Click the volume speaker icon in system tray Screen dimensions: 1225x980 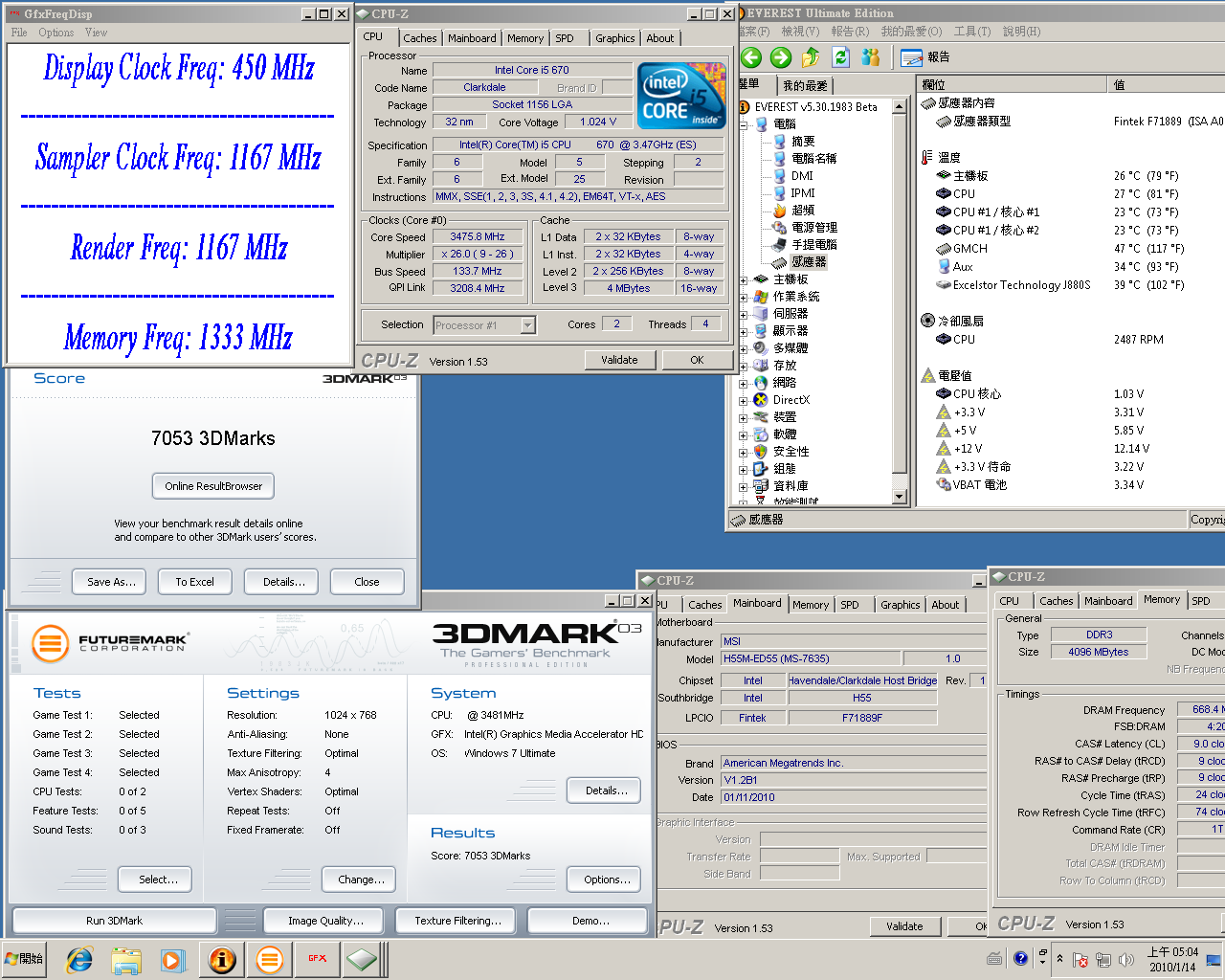point(1126,959)
